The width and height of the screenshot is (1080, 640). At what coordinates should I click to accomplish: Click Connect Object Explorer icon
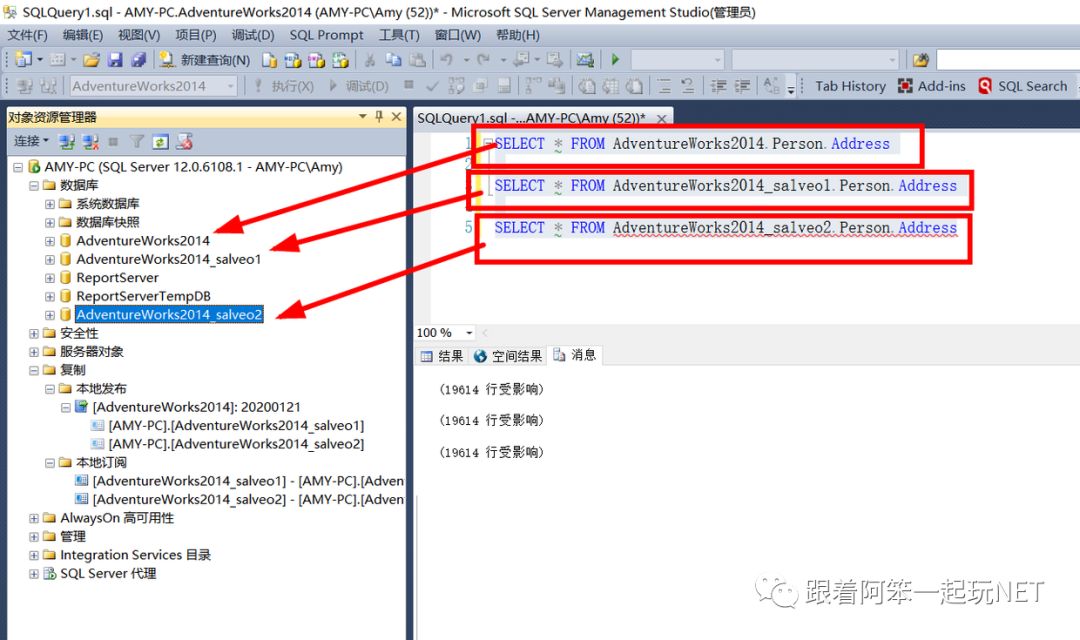pos(67,142)
